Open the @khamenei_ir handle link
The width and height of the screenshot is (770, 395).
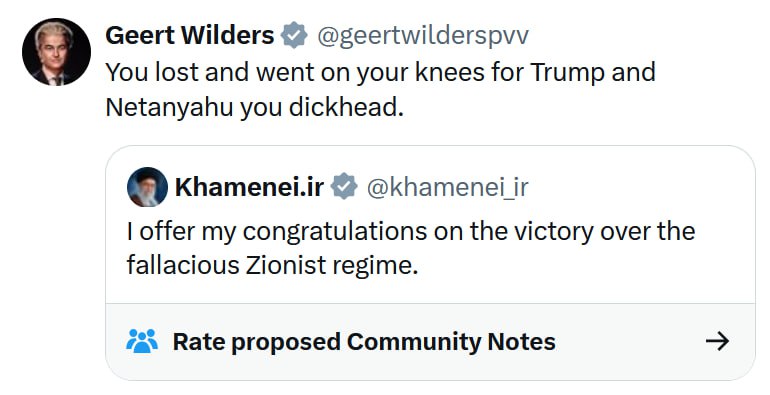tap(447, 187)
